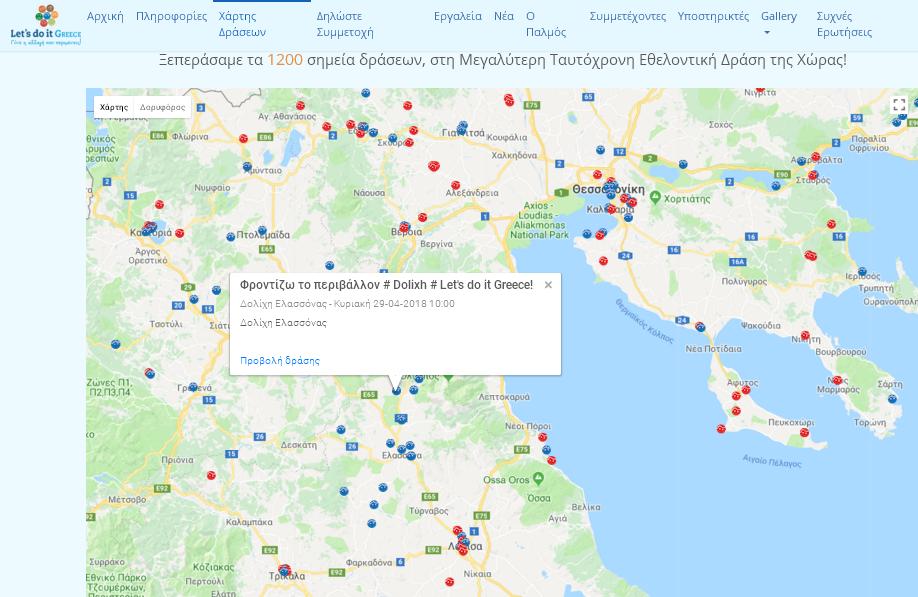Click the red marker near Πριόνια
Viewport: 918px width, 597px height.
[x=211, y=476]
